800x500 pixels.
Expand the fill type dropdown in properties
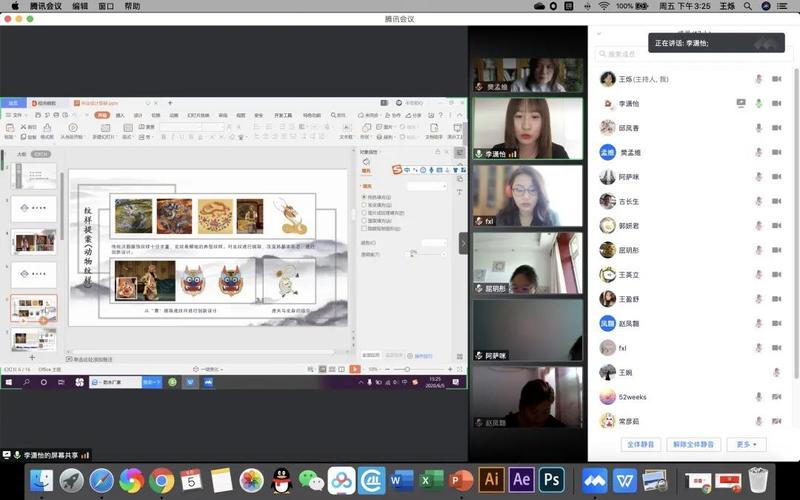(x=426, y=186)
